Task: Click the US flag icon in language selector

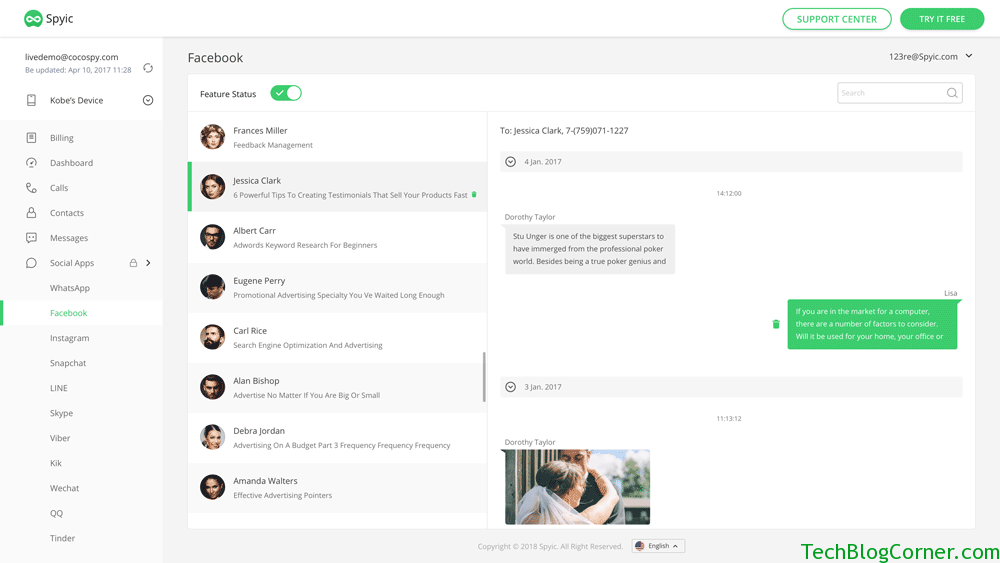Action: (x=640, y=546)
